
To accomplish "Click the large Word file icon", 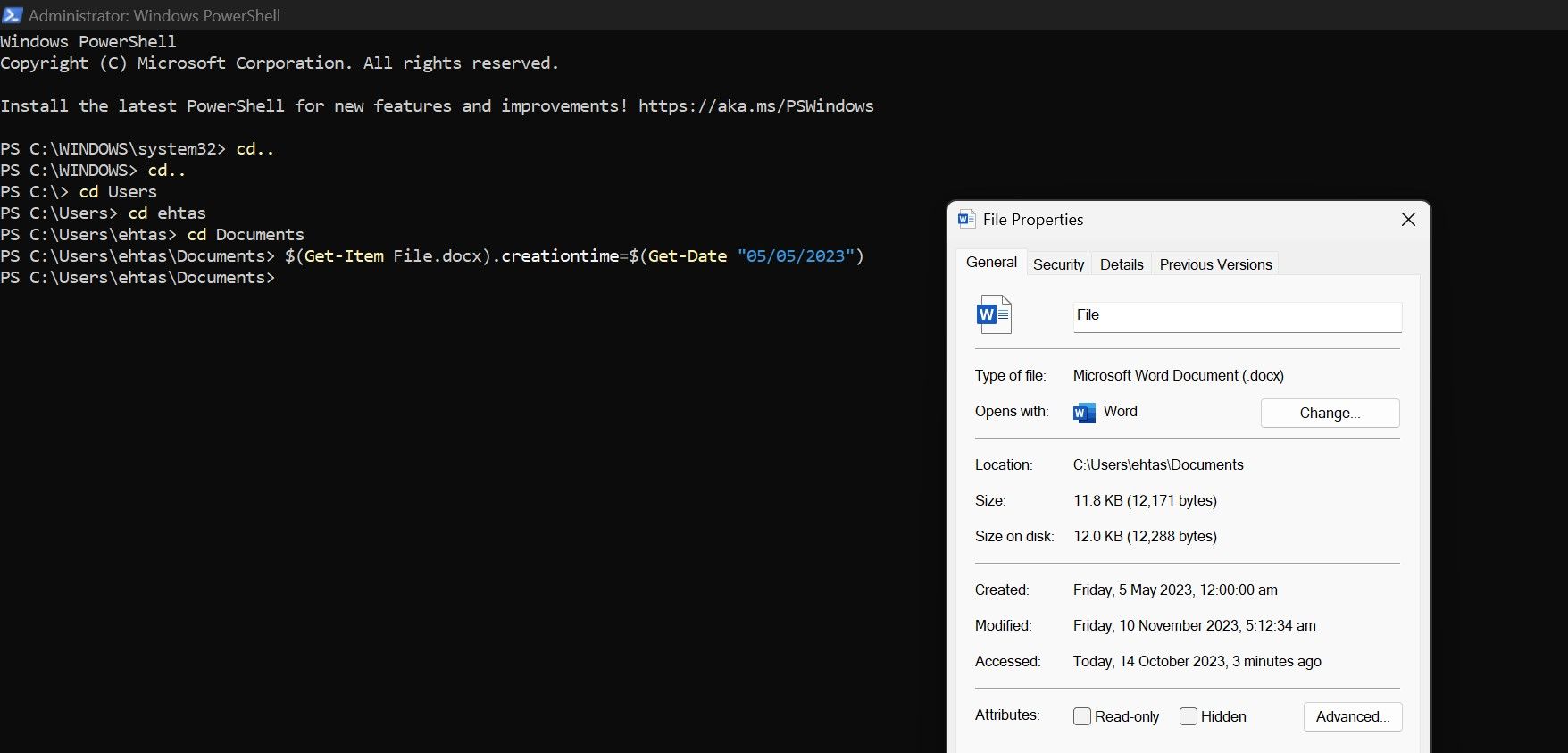I will (994, 314).
